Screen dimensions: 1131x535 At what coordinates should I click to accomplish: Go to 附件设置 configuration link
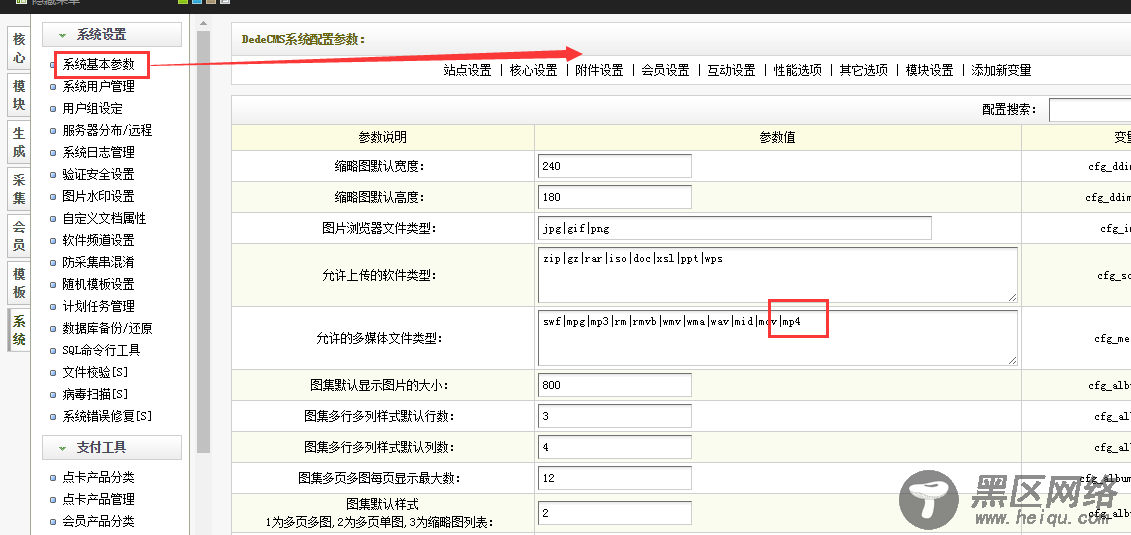599,71
